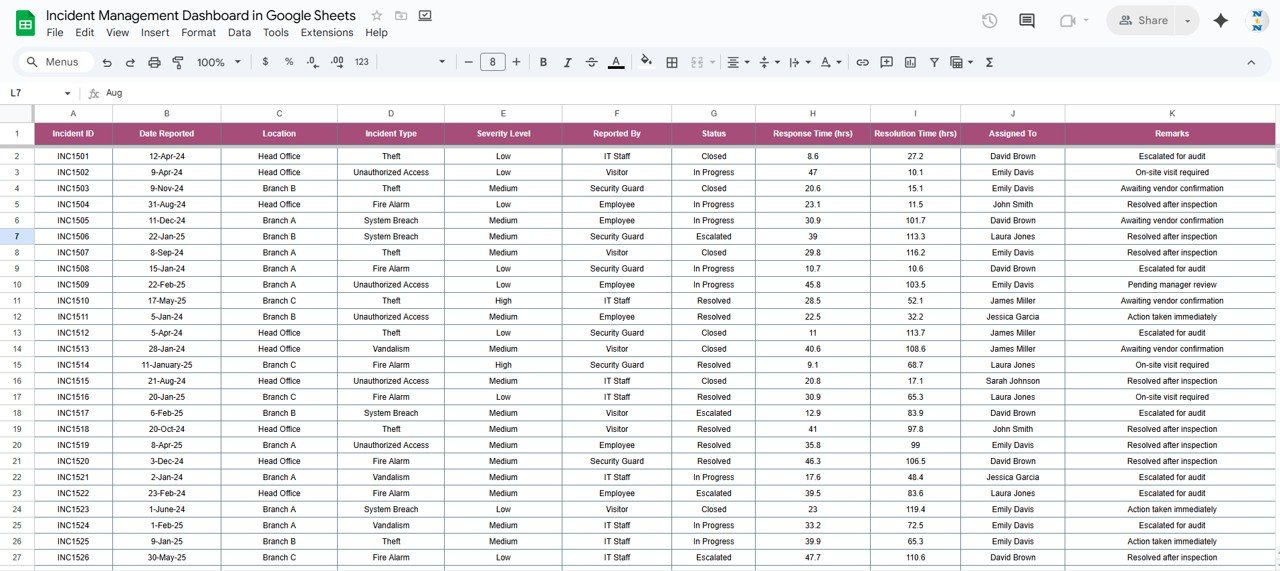The width and height of the screenshot is (1280, 571).
Task: Click the Create a filter icon
Action: click(934, 62)
